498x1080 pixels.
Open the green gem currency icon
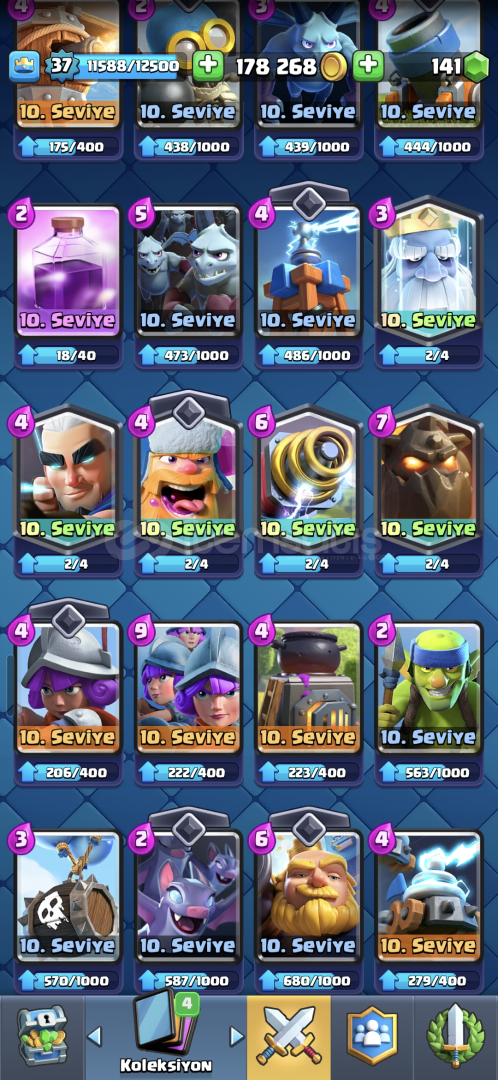(475, 67)
